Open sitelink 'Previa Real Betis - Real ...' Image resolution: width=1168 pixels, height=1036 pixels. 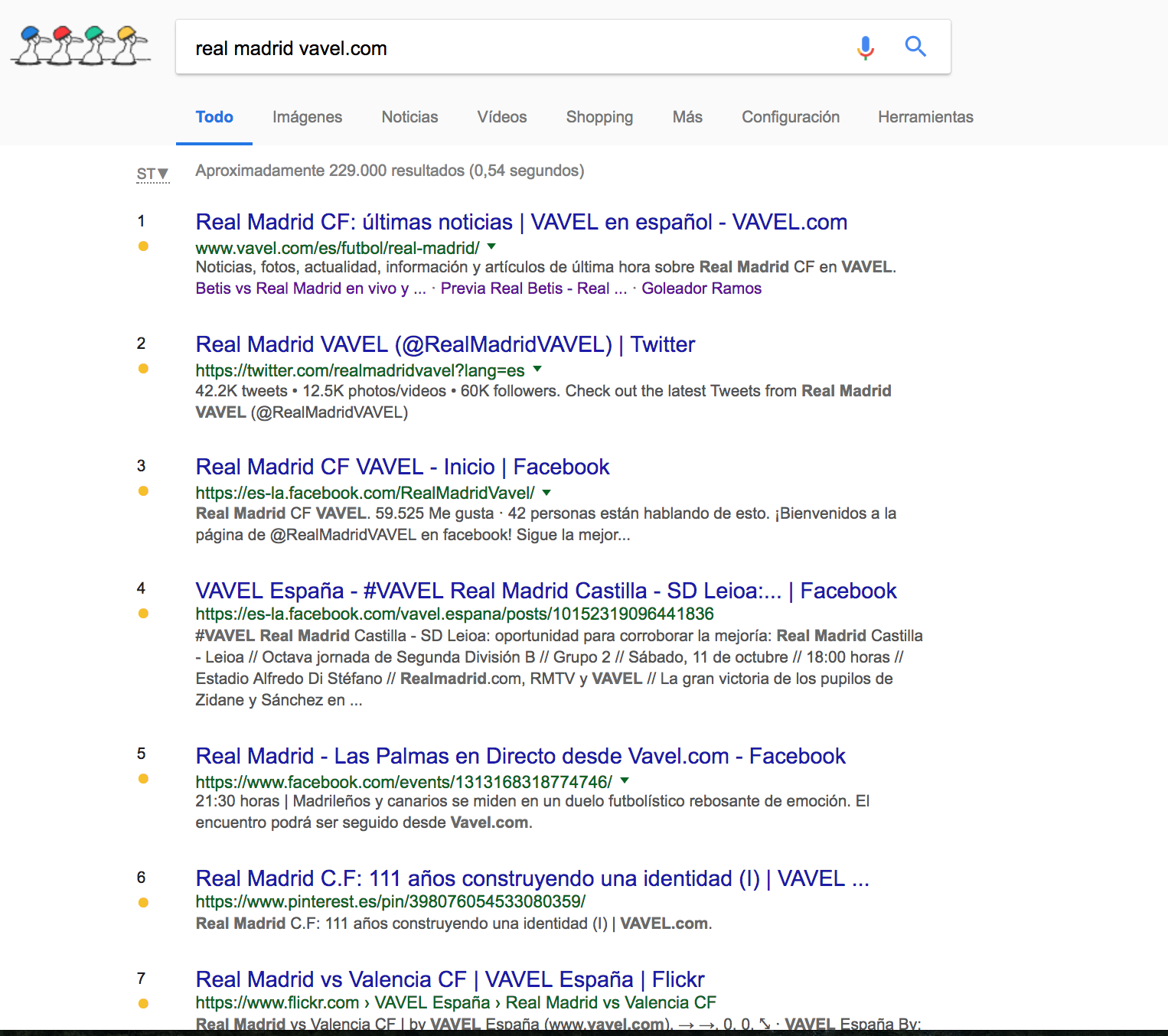(x=533, y=288)
